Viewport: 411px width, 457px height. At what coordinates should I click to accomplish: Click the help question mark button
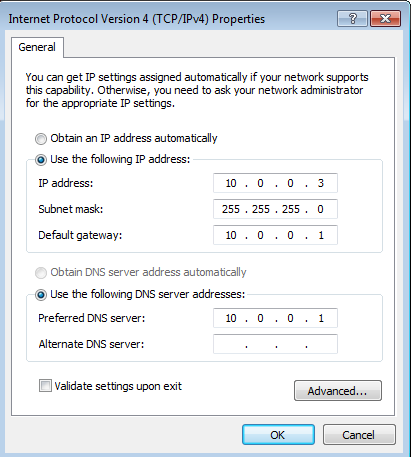pyautogui.click(x=352, y=18)
